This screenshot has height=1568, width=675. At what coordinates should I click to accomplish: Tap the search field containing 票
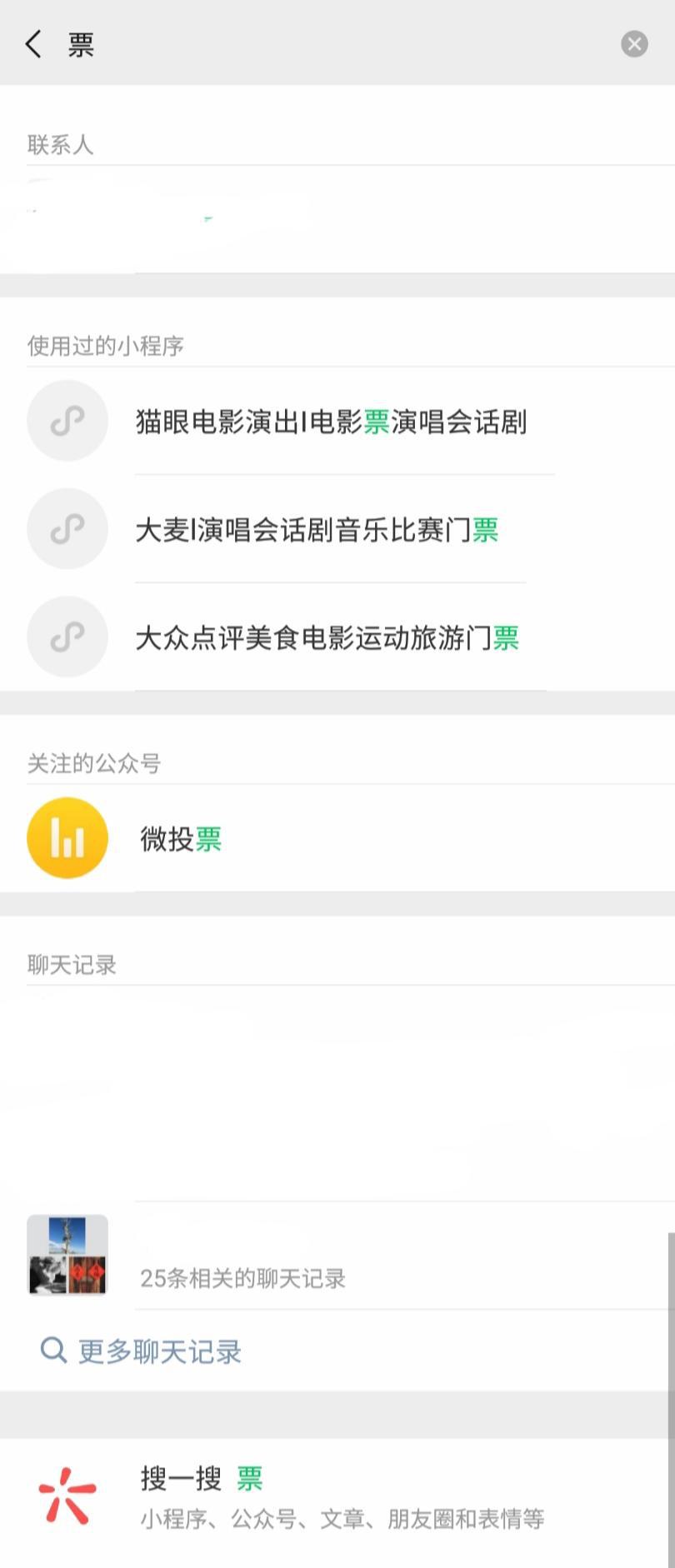(333, 43)
